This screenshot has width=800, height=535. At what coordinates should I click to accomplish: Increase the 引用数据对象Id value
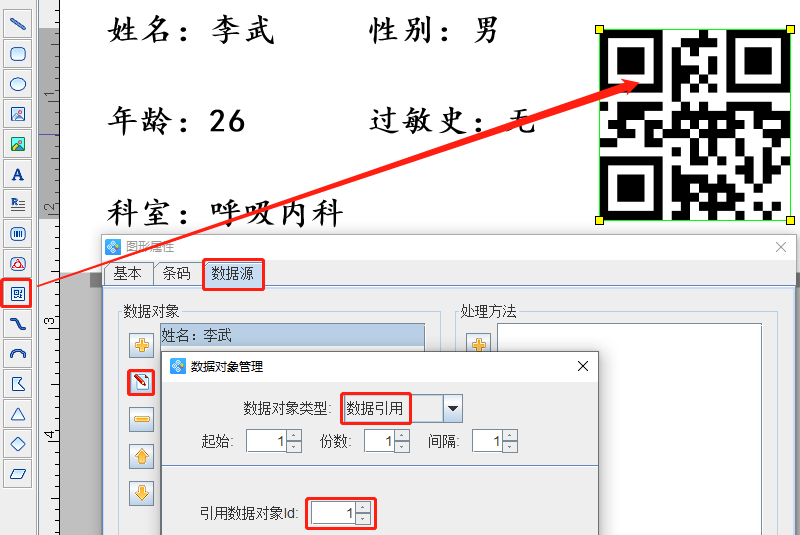click(363, 507)
